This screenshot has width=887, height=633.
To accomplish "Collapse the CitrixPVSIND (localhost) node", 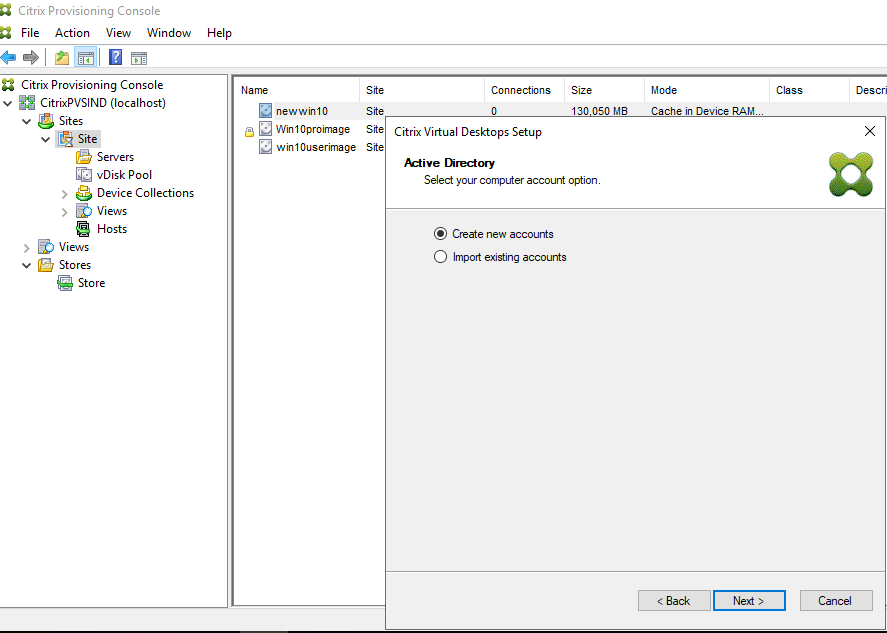I will coord(8,104).
